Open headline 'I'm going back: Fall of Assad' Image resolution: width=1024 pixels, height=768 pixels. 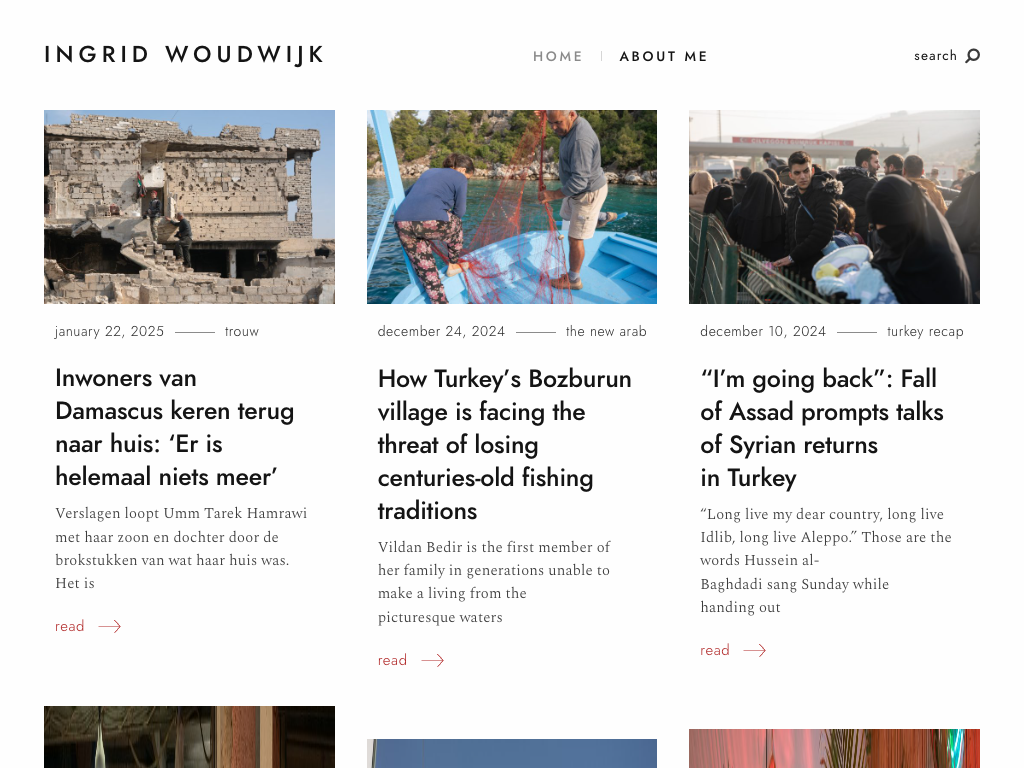(822, 428)
